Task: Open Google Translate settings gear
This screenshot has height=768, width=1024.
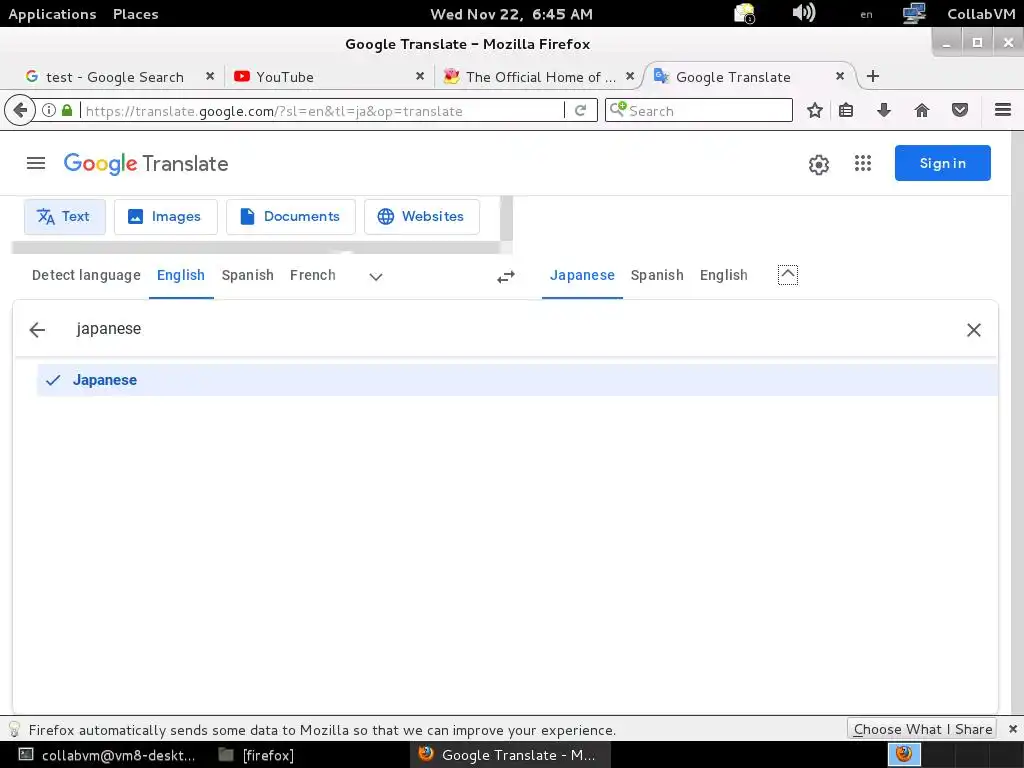Action: pos(818,164)
